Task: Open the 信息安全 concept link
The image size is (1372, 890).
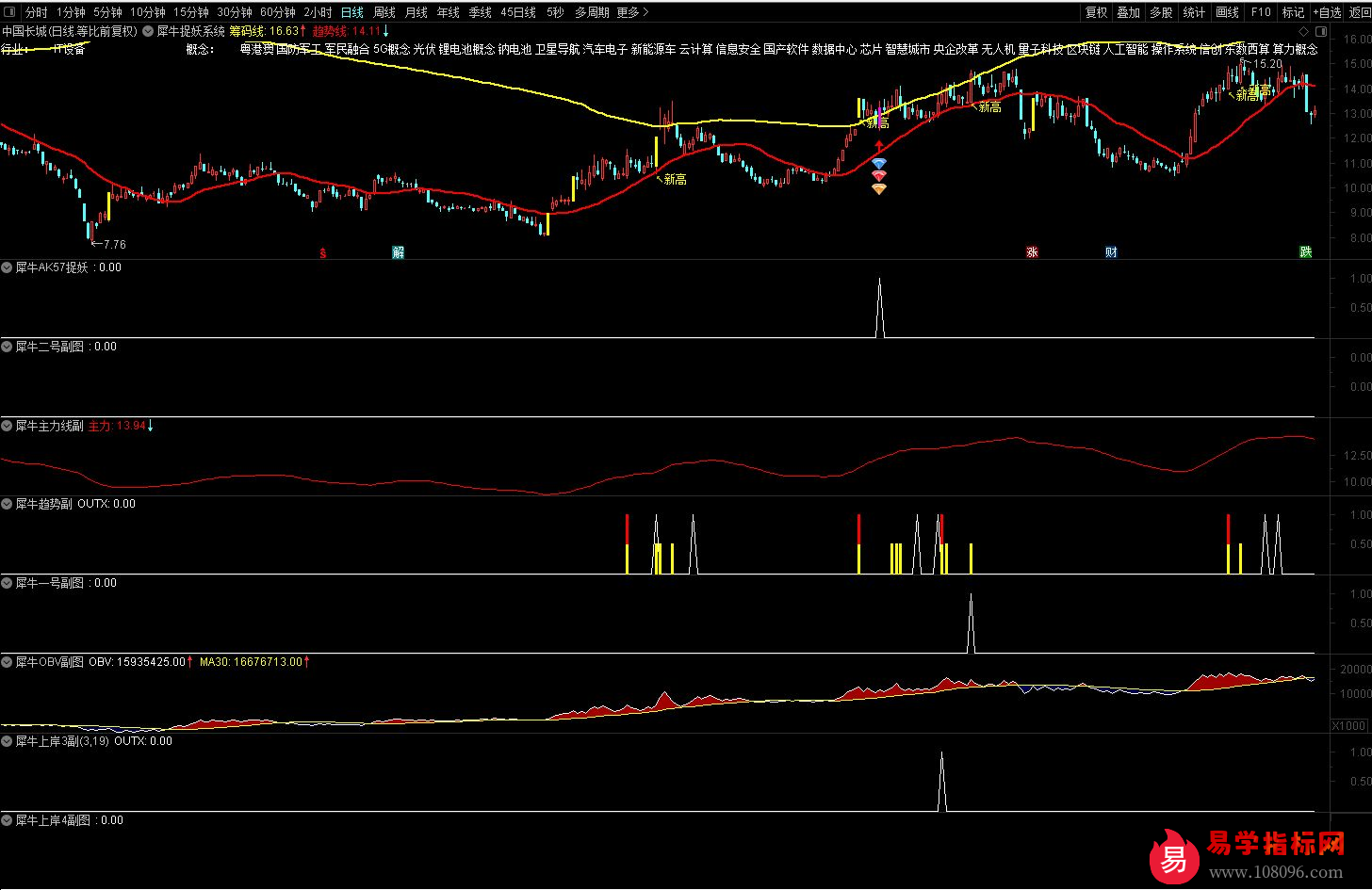Action: 738,49
